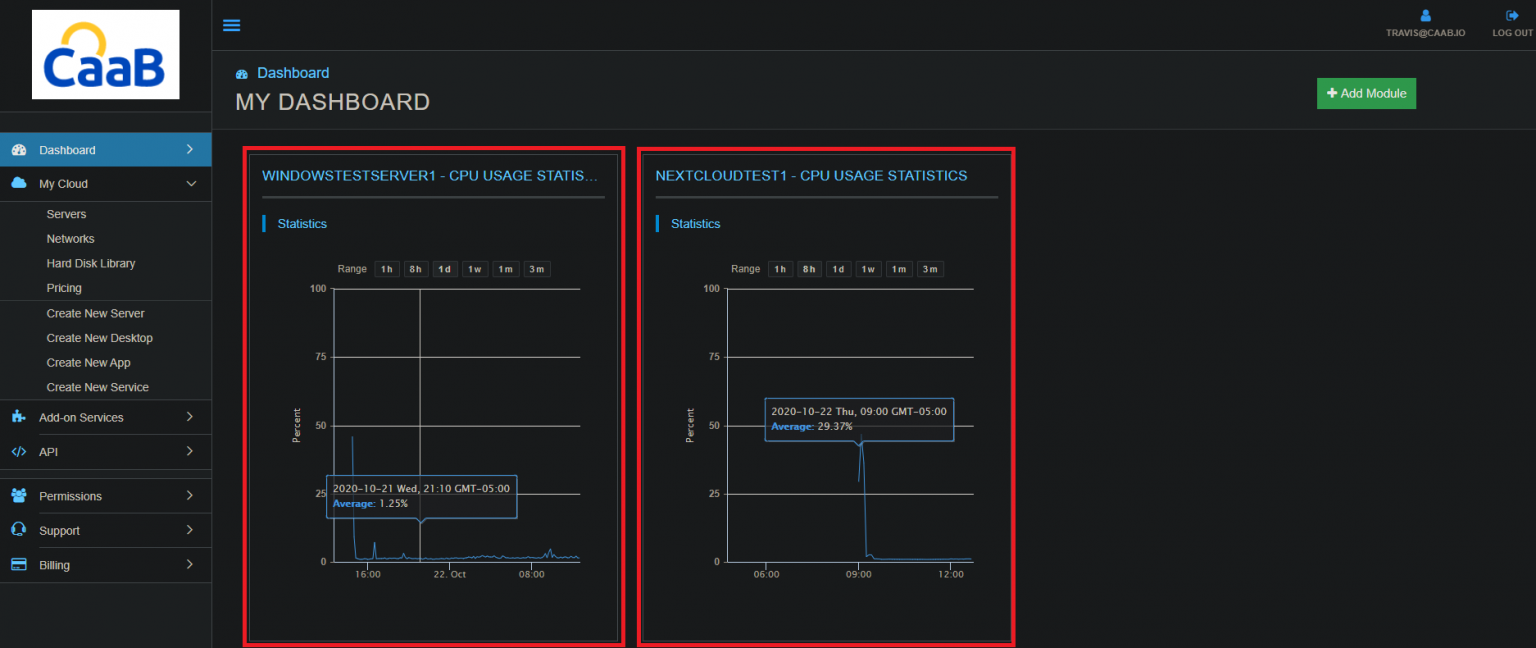The height and width of the screenshot is (648, 1536).
Task: Click the Add-on Services puzzle icon
Action: (x=18, y=417)
